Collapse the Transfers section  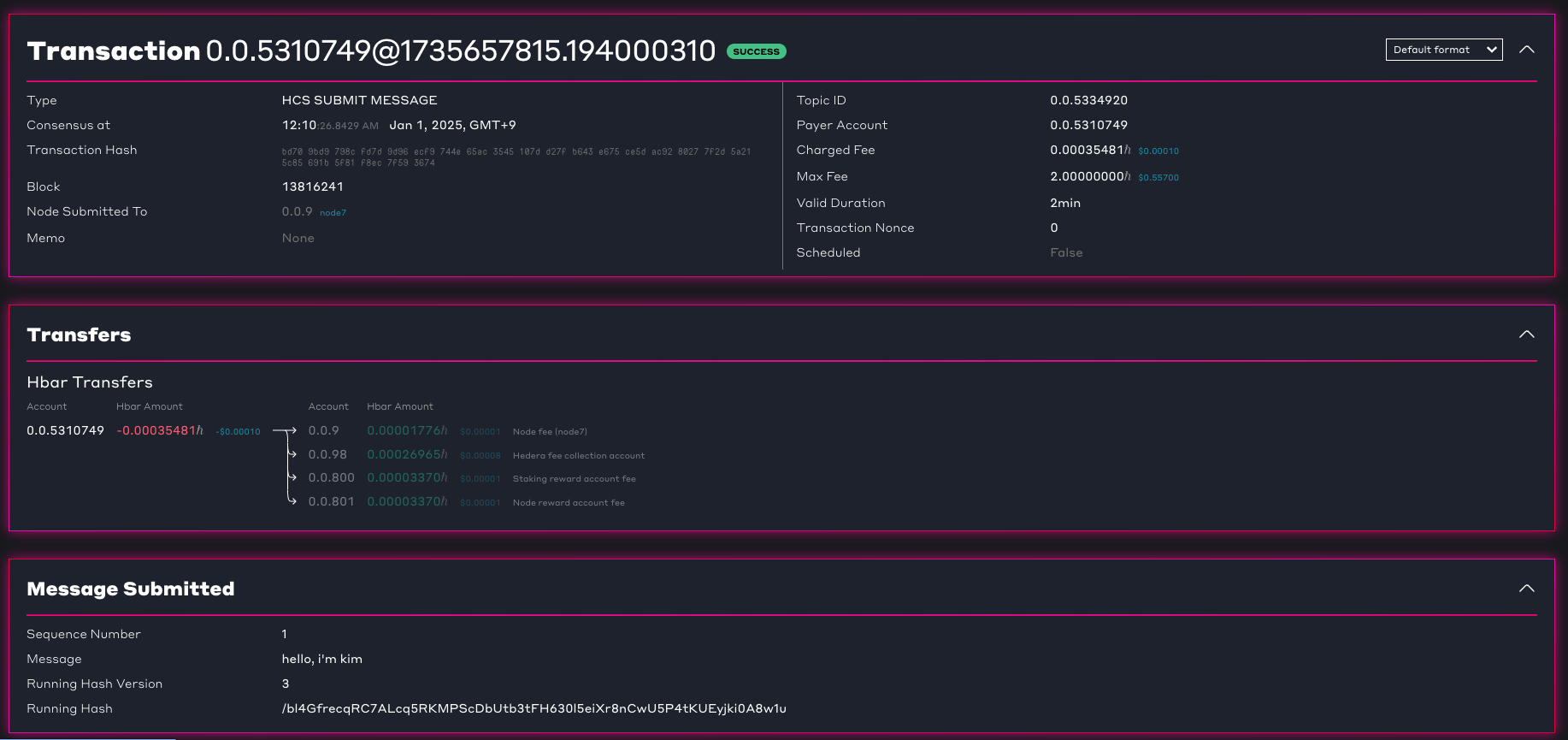(1526, 334)
